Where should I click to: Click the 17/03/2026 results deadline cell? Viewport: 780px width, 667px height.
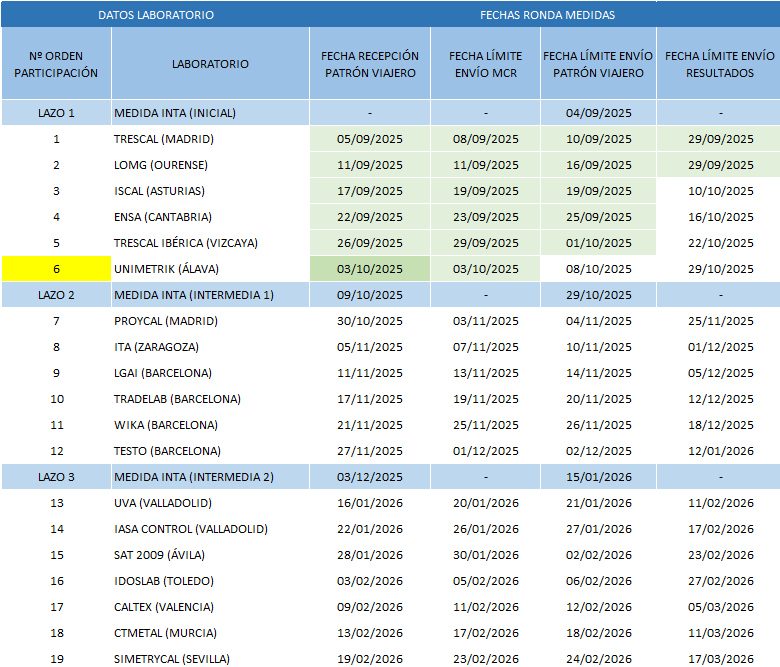[x=719, y=658]
